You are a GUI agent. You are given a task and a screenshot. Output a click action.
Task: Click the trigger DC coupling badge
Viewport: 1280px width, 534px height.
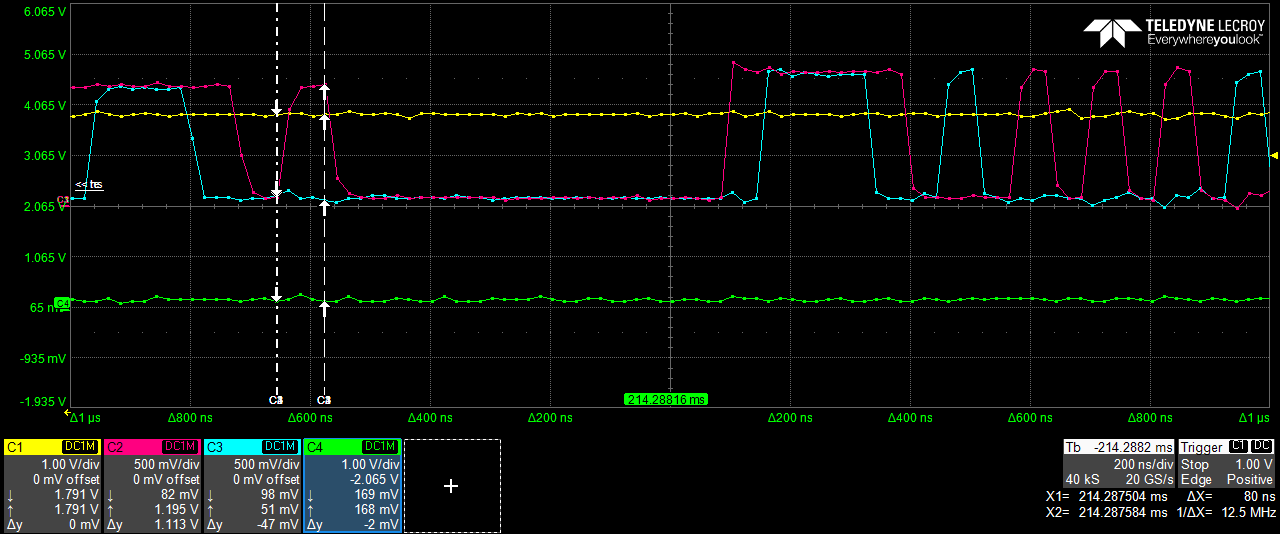click(1262, 446)
